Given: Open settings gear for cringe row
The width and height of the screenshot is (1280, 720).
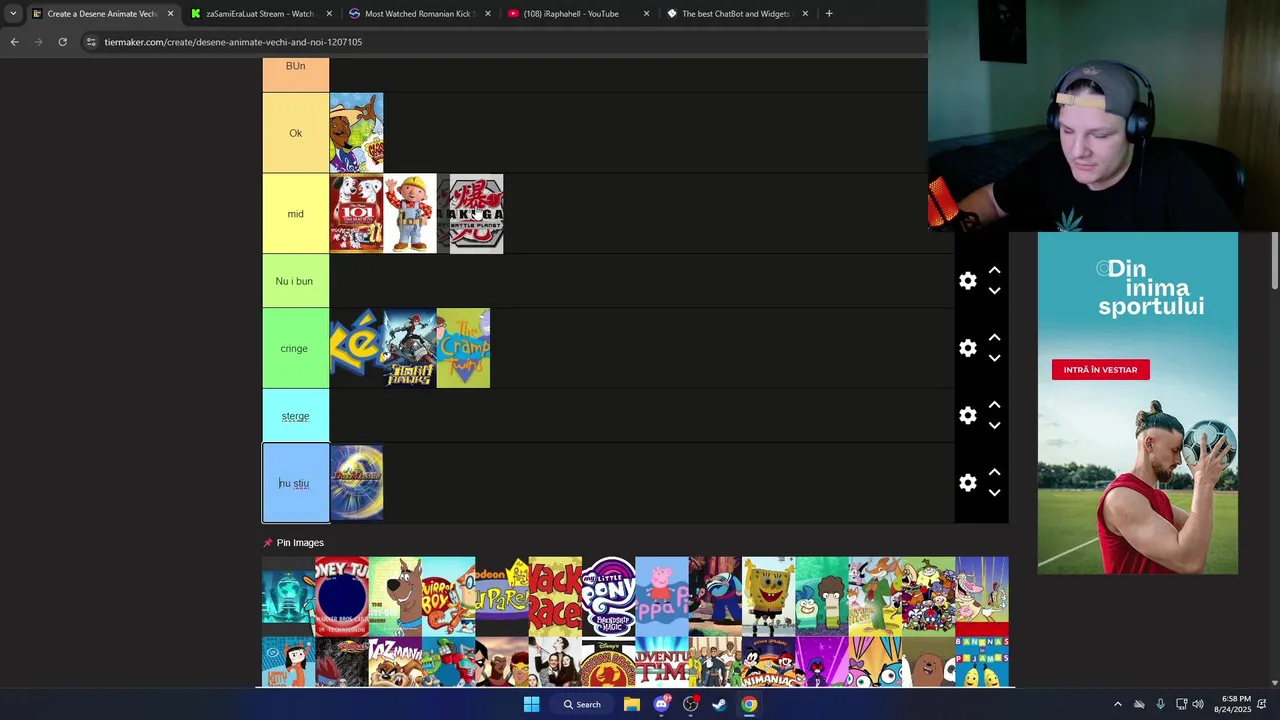Looking at the screenshot, I should pyautogui.click(x=967, y=348).
